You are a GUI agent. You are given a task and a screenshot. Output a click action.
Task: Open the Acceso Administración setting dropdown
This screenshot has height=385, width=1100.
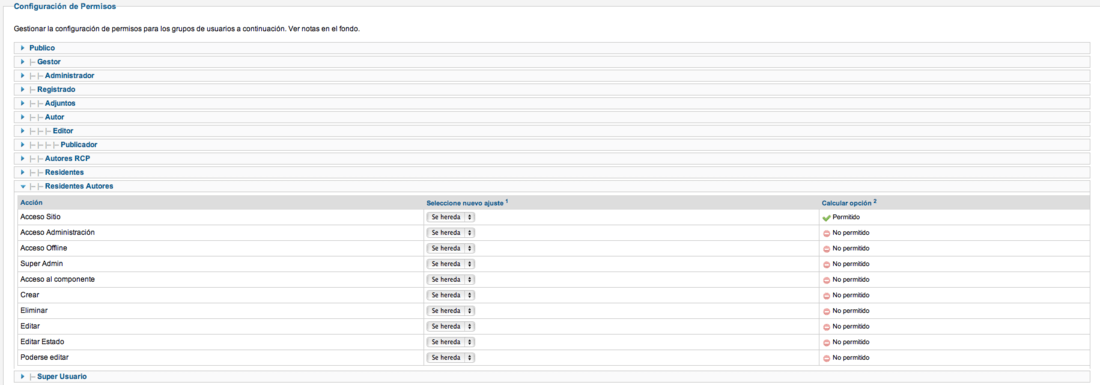click(x=450, y=233)
